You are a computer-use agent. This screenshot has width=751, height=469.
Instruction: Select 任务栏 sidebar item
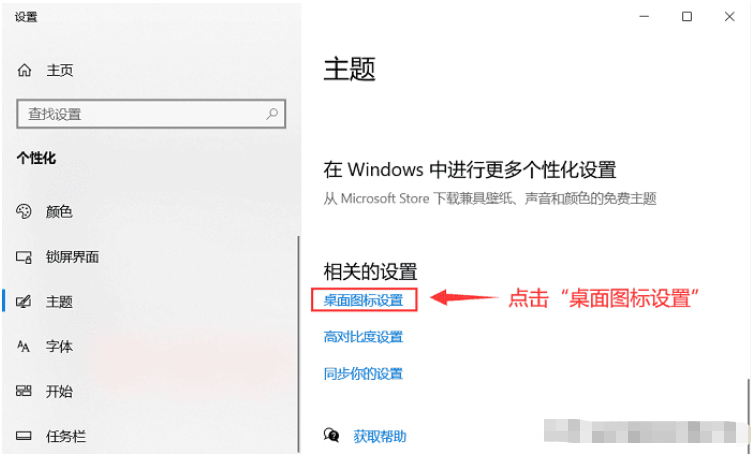pyautogui.click(x=66, y=436)
